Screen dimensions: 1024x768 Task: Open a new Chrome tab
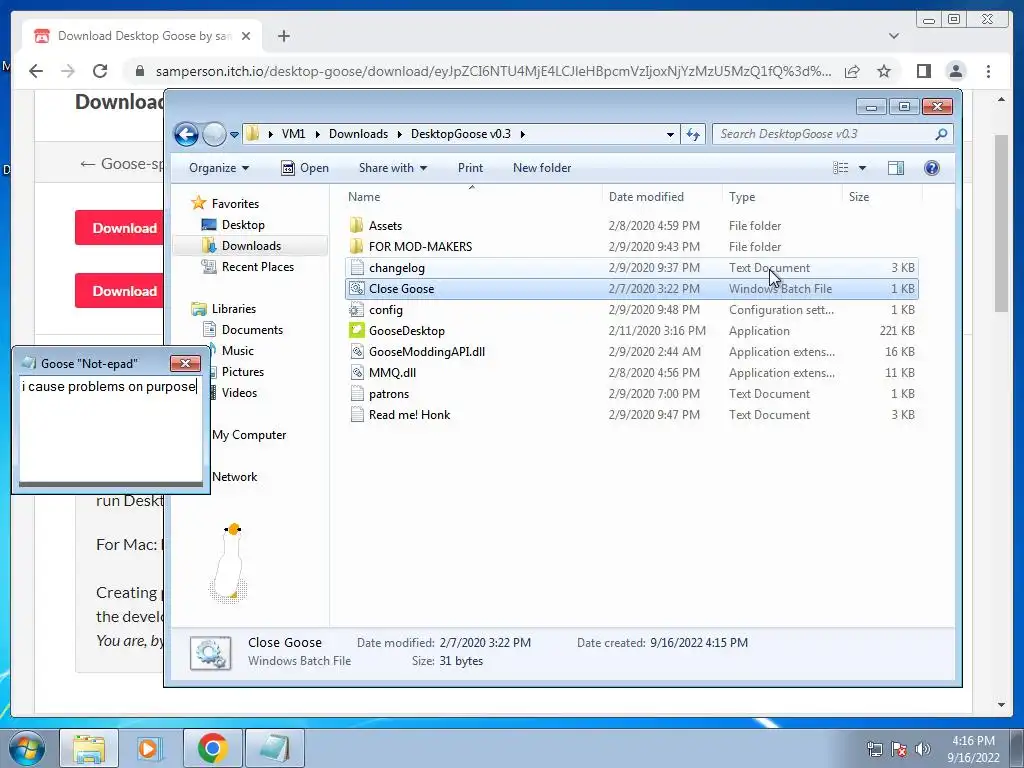[x=283, y=36]
